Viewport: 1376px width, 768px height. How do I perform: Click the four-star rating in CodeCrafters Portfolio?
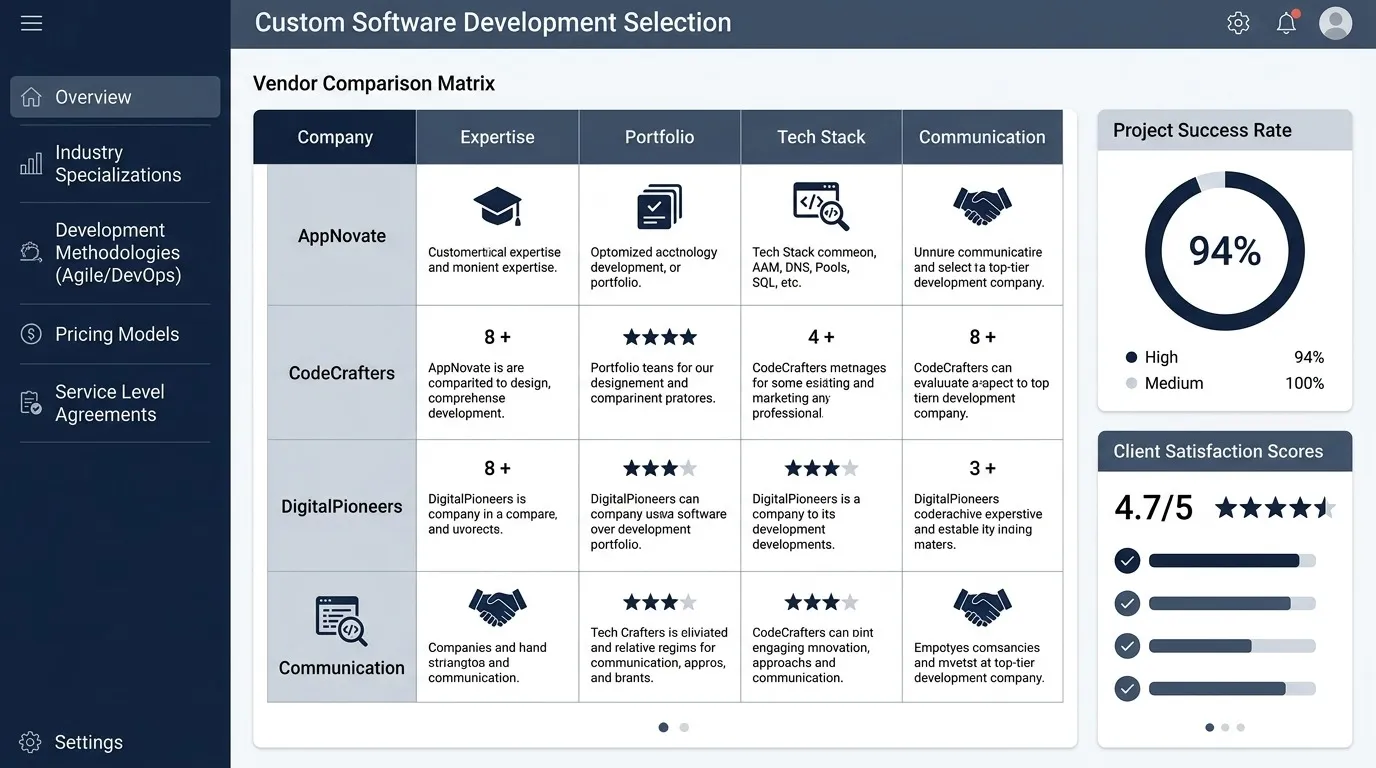point(660,337)
